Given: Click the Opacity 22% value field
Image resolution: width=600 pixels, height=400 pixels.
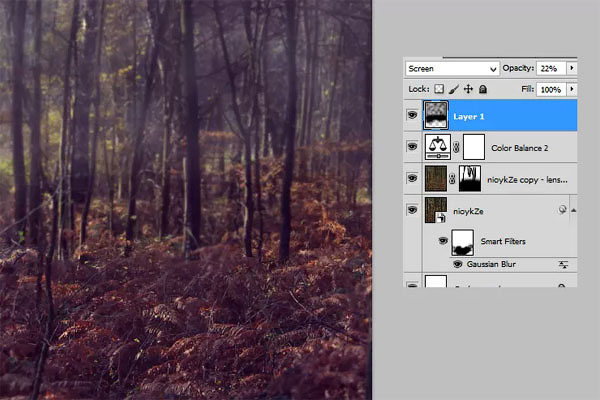Looking at the screenshot, I should click(551, 69).
